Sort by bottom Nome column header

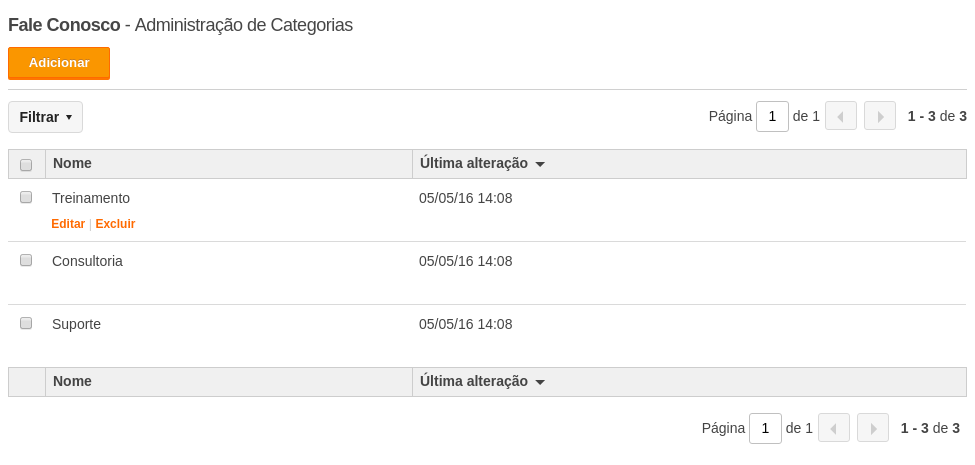point(72,381)
